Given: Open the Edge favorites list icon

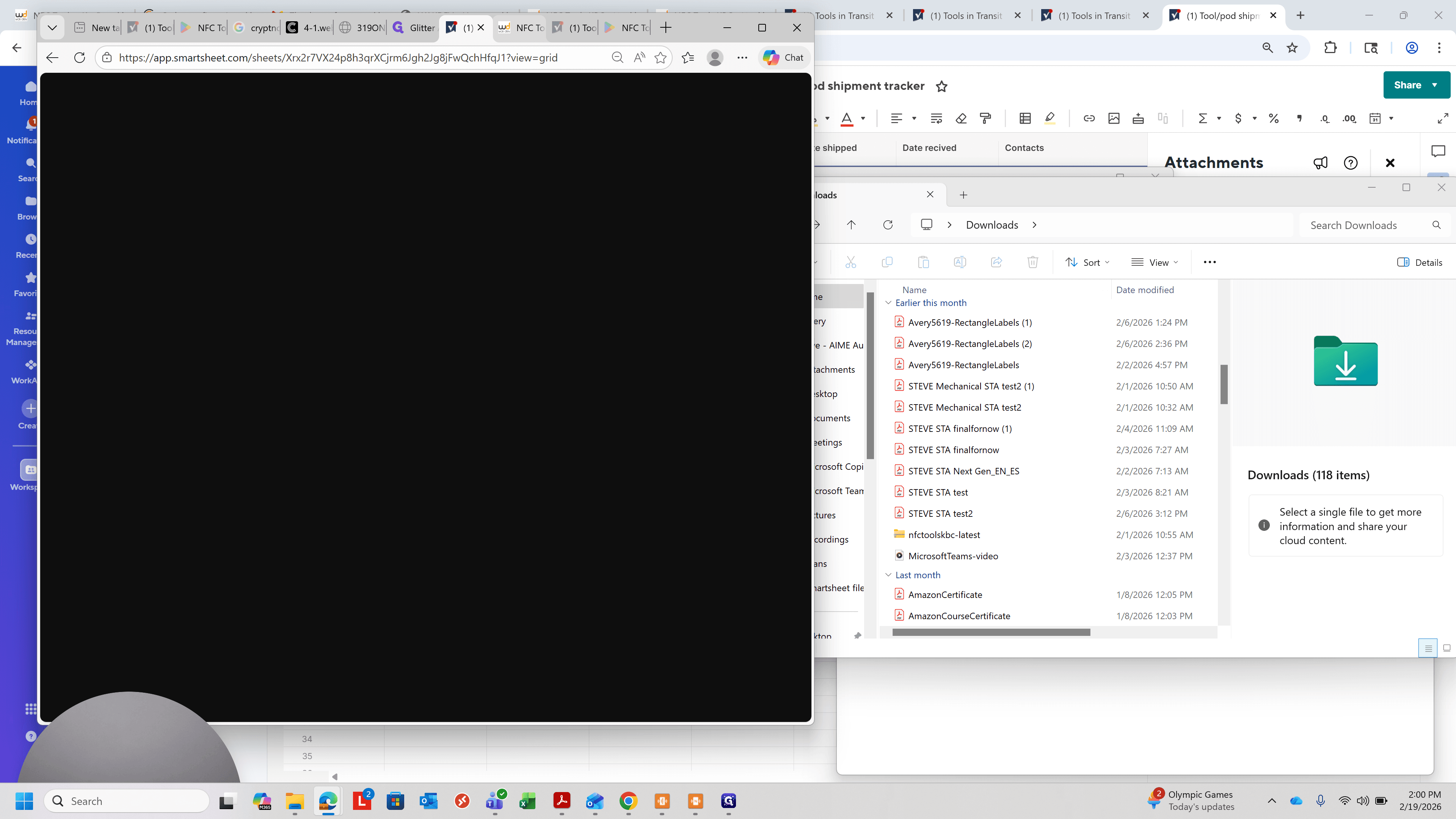Looking at the screenshot, I should 688,58.
